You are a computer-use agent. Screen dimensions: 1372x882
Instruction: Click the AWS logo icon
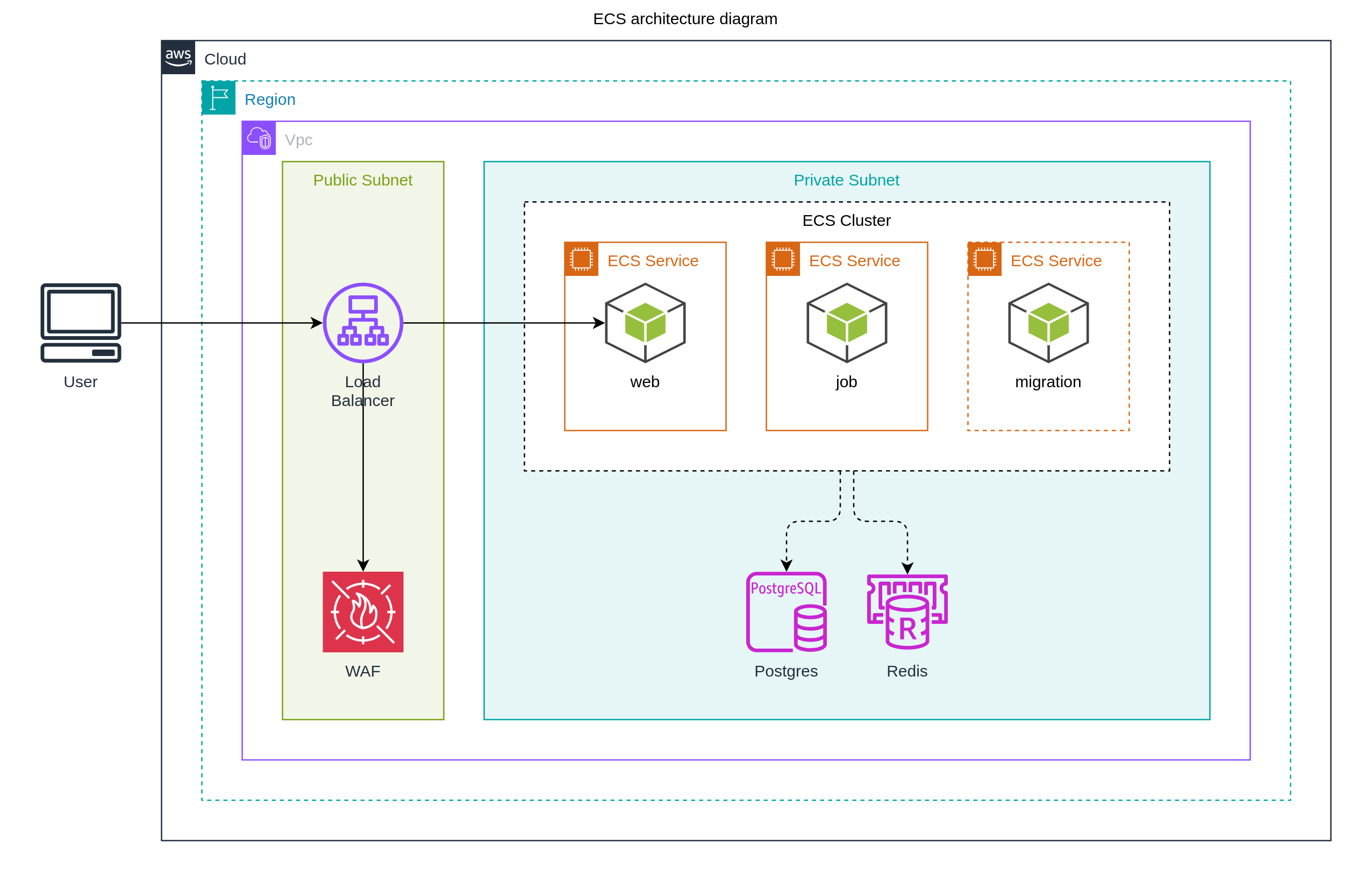178,57
